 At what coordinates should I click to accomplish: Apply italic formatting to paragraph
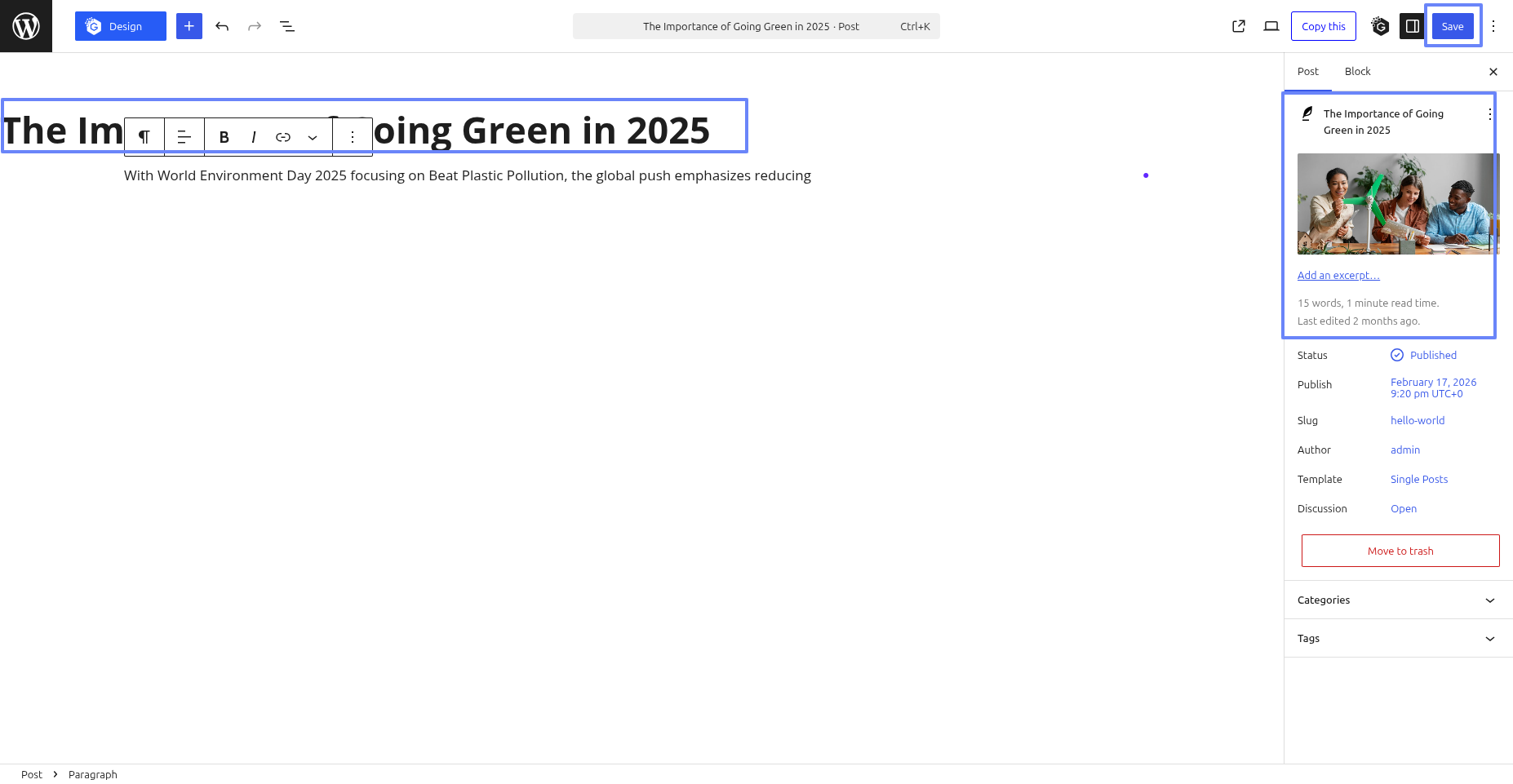(254, 137)
